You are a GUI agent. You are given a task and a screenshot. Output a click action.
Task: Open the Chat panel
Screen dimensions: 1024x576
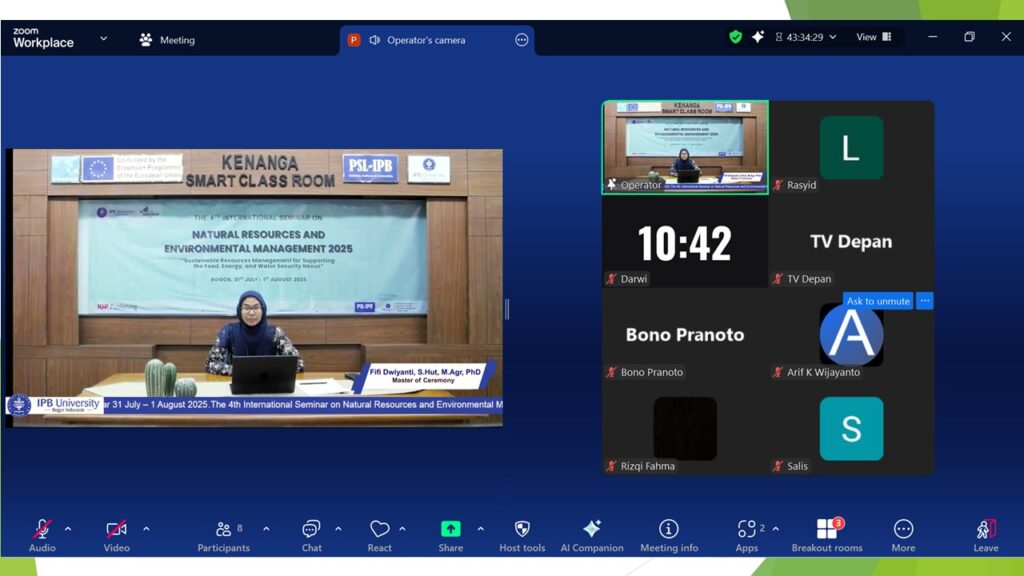[311, 534]
